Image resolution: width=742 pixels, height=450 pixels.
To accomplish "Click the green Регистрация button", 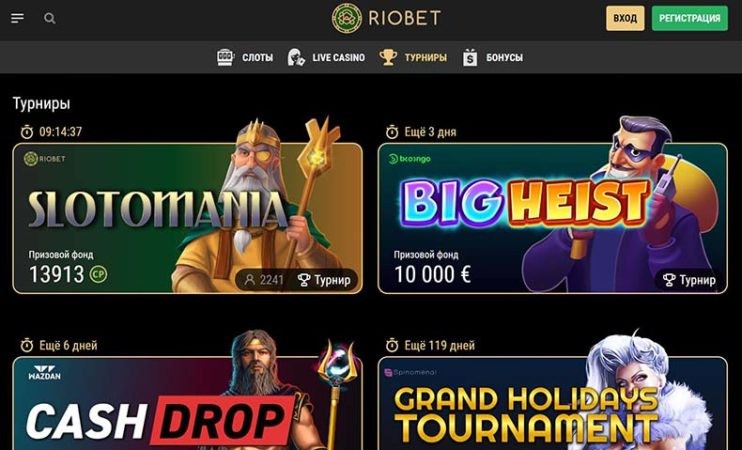I will tap(689, 18).
